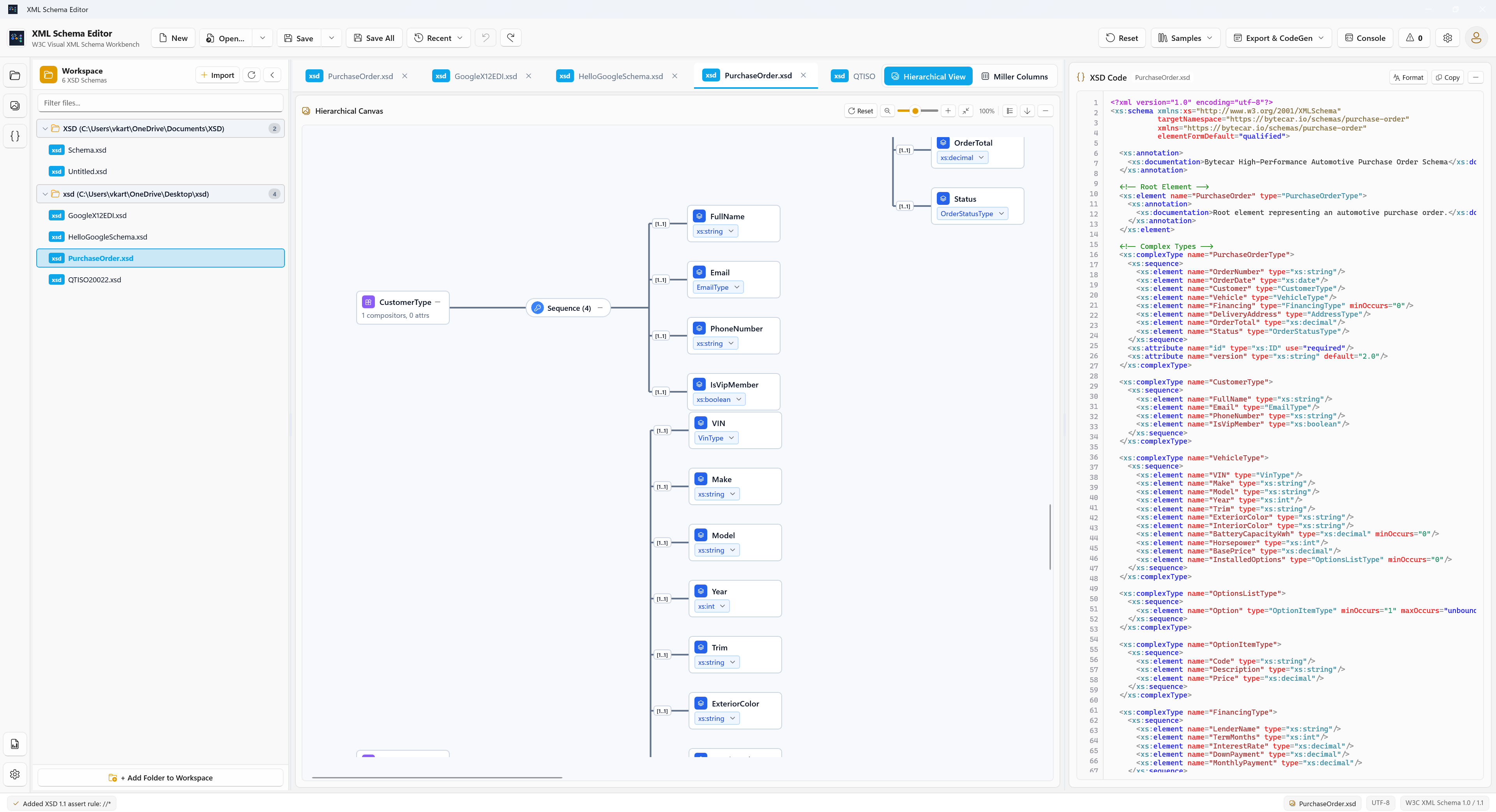
Task: Open QTISO20022.xsd in the workspace tree
Action: 160,280
